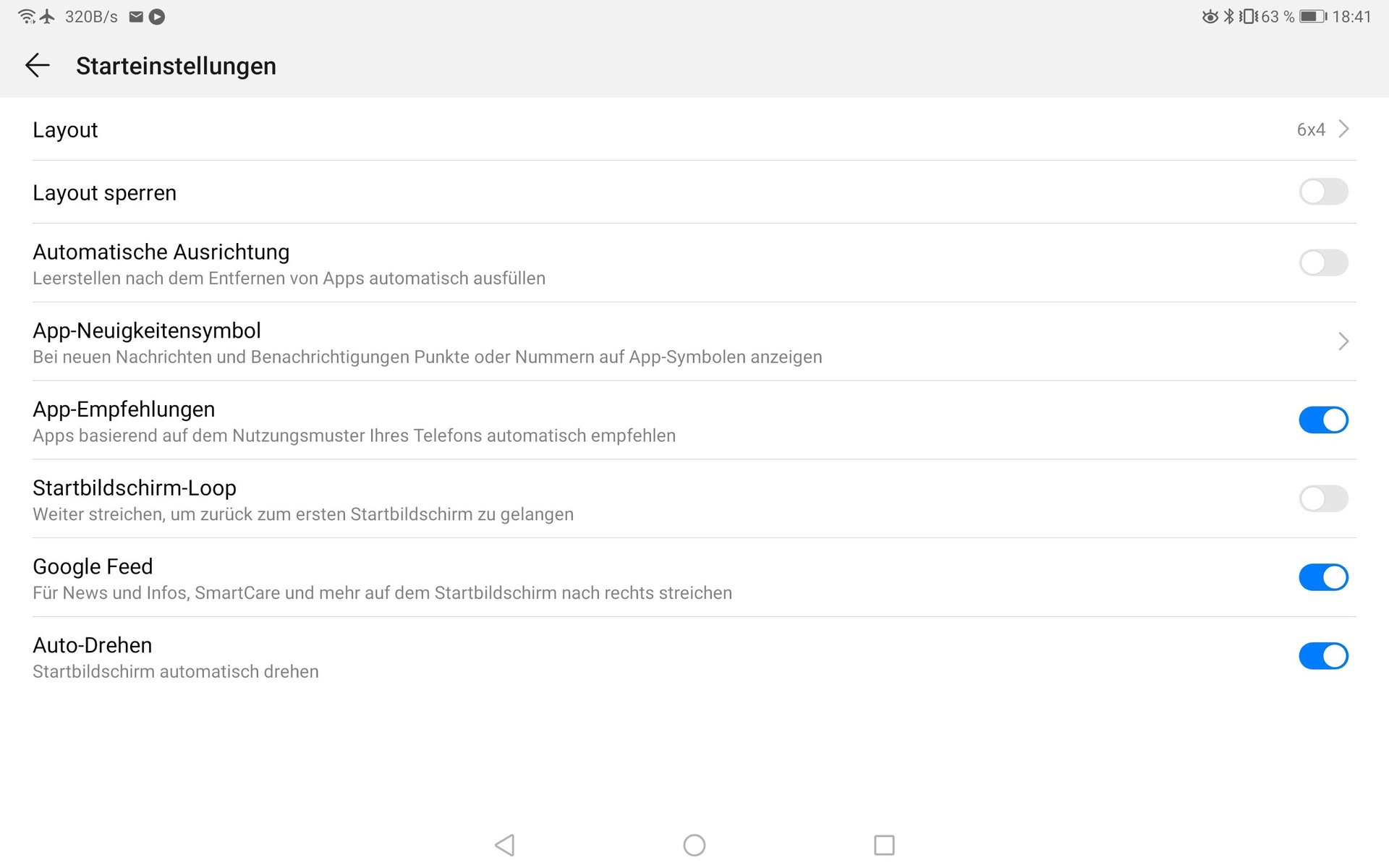The width and height of the screenshot is (1389, 868).
Task: Tap the mail notification icon in status bar
Action: [x=136, y=17]
